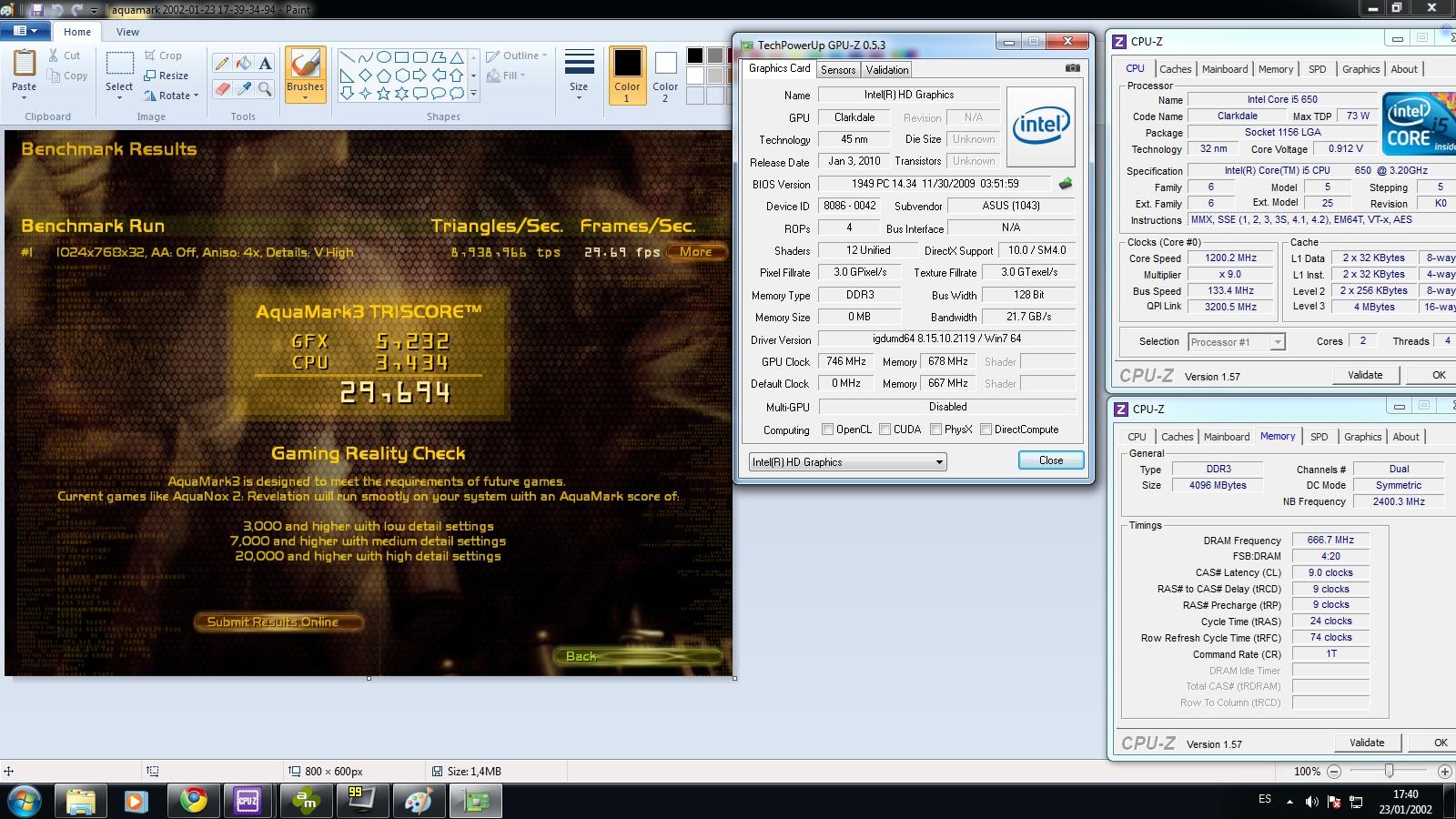
Task: Select the Magnifier tool
Action: pyautogui.click(x=265, y=88)
